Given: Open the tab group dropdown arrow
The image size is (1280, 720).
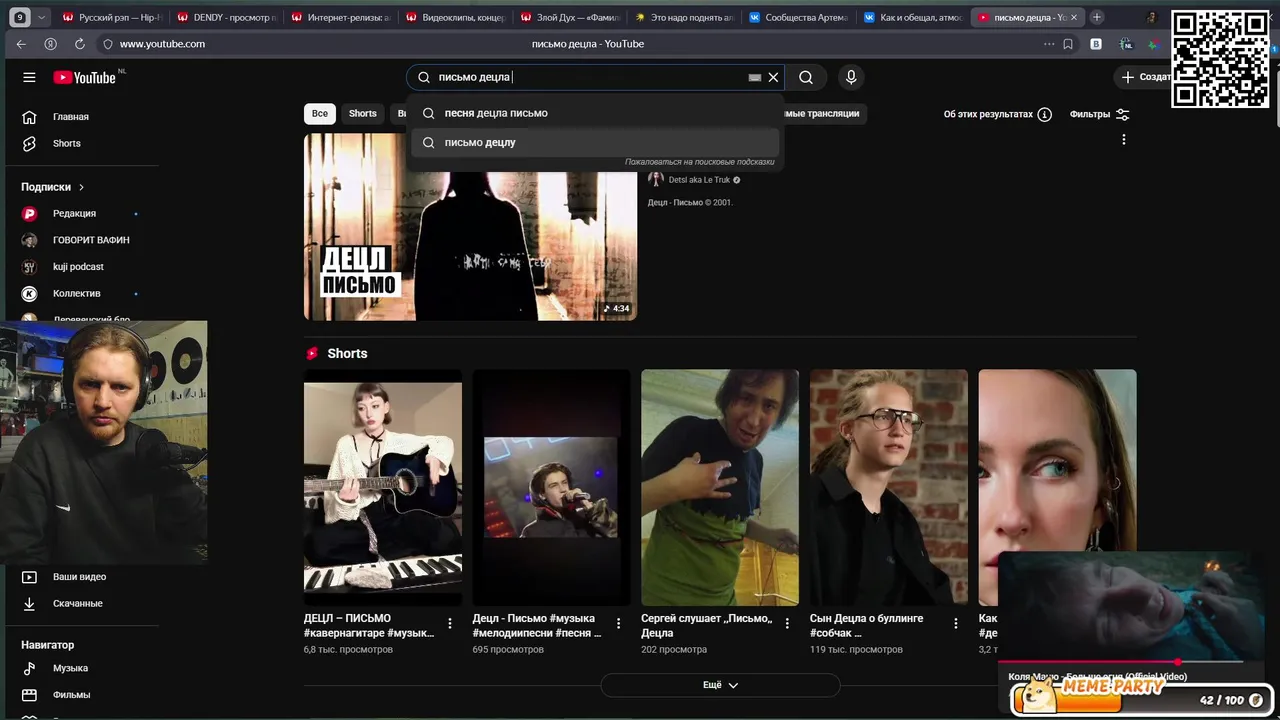Looking at the screenshot, I should (x=41, y=17).
